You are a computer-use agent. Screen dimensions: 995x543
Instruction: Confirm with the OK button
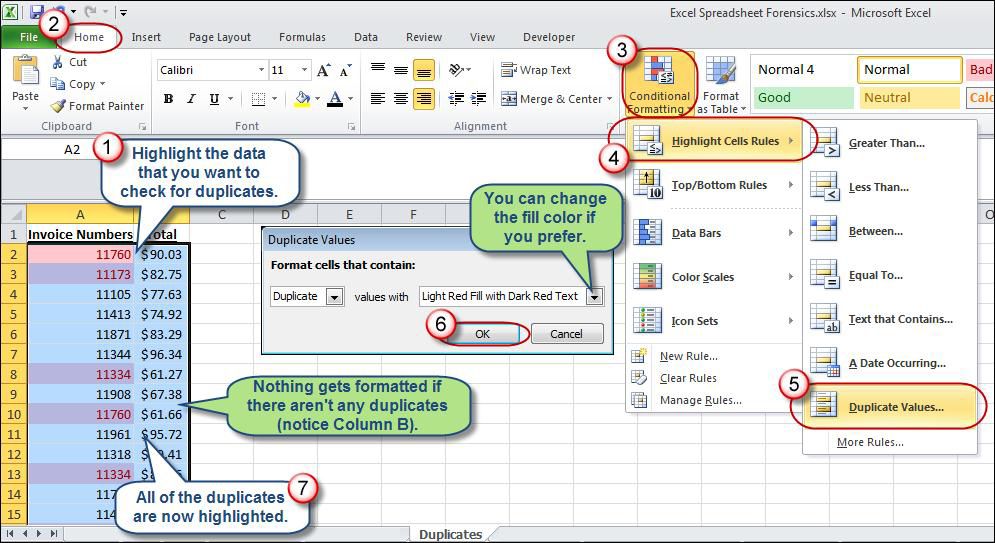click(482, 334)
